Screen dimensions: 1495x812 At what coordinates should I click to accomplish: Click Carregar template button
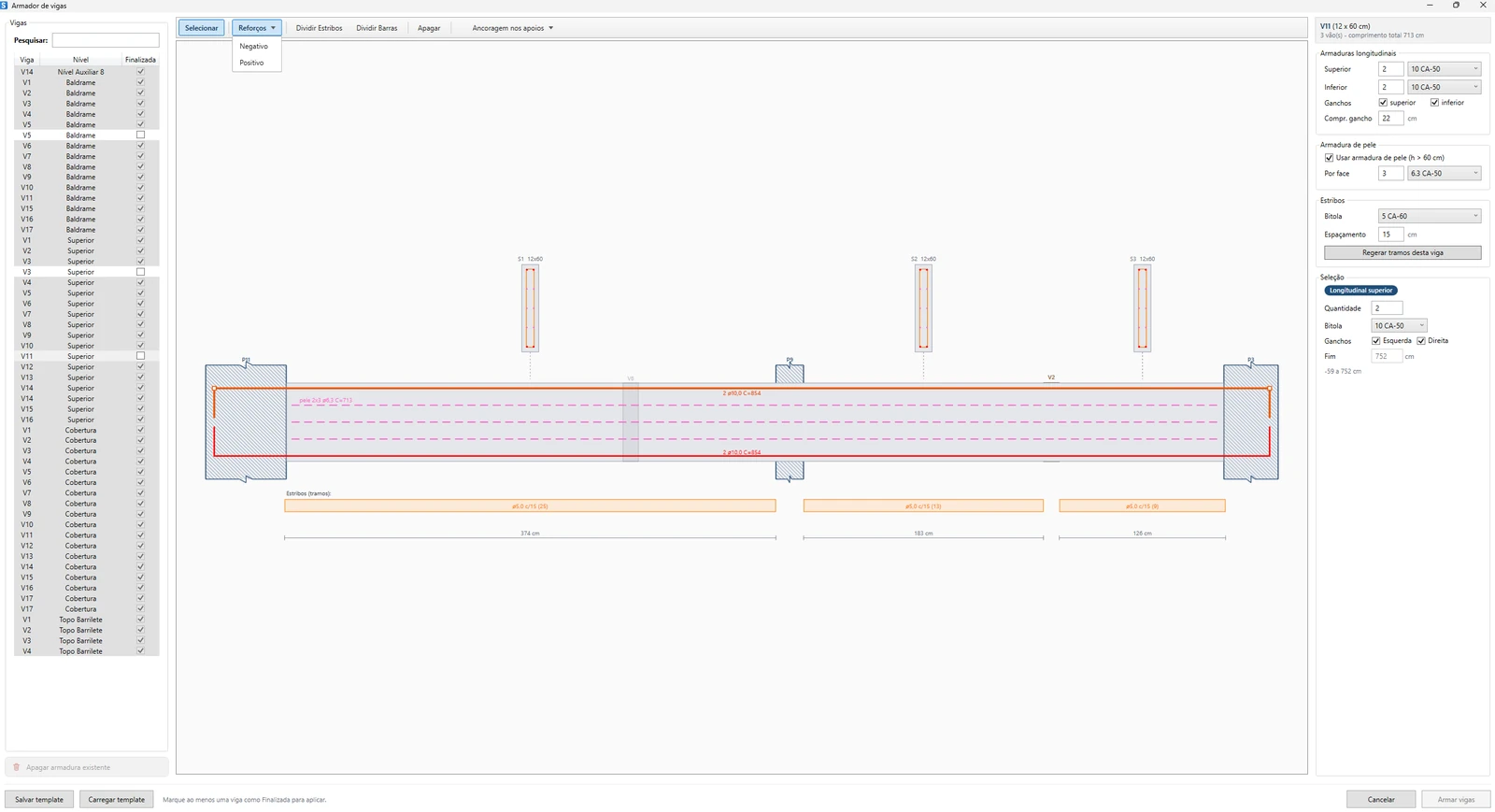click(117, 800)
